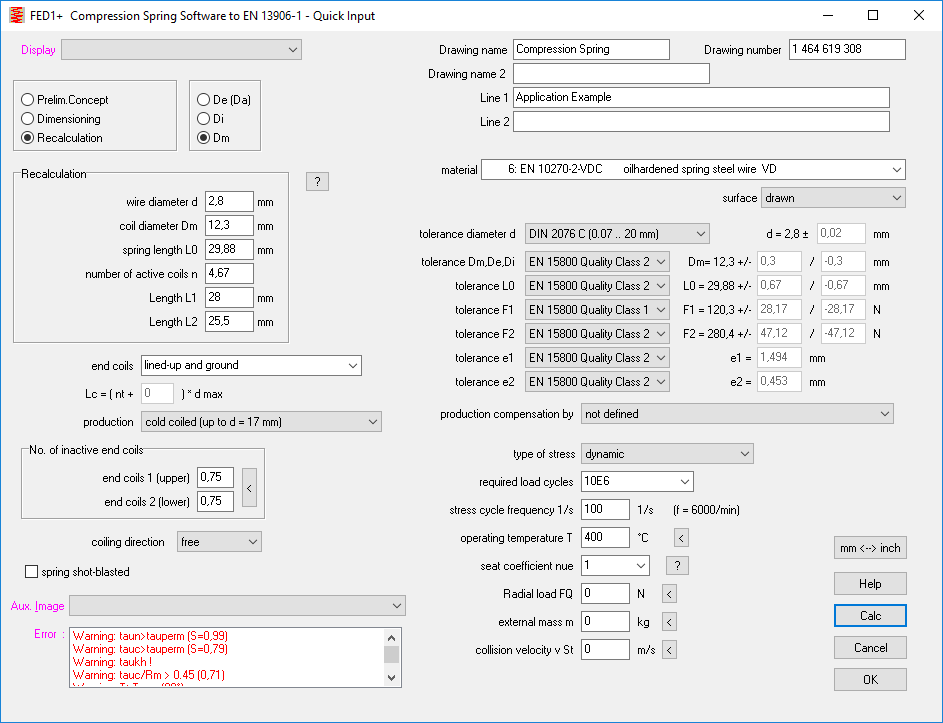The image size is (943, 723).
Task: Select the Prelim.Concept radio button
Action: [x=28, y=100]
